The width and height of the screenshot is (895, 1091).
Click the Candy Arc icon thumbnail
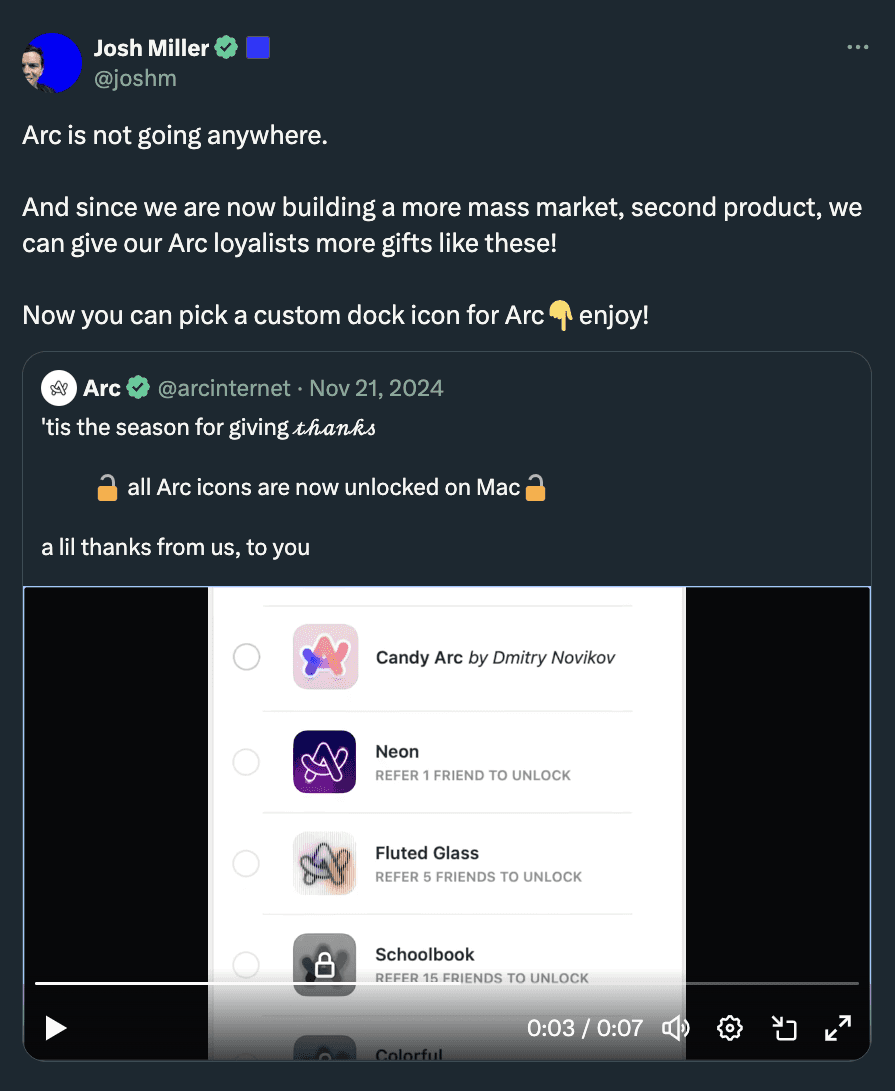324,657
